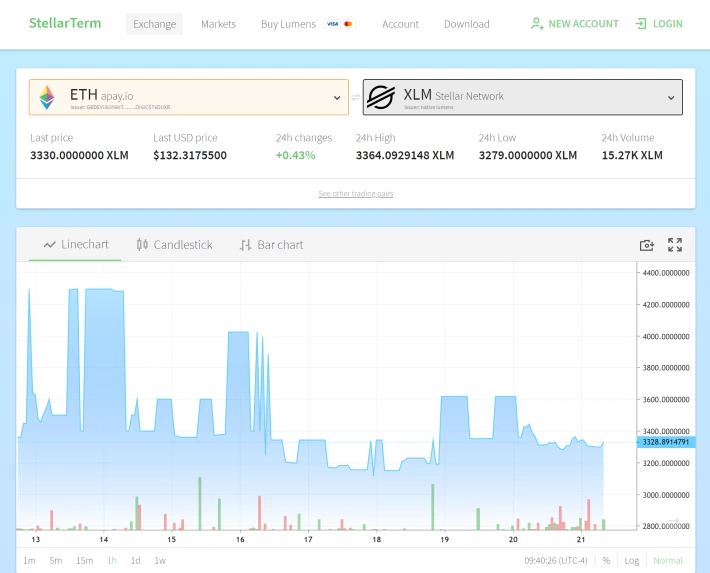
Task: Click the 3600.0000000 price axis label
Action: pyautogui.click(x=666, y=400)
